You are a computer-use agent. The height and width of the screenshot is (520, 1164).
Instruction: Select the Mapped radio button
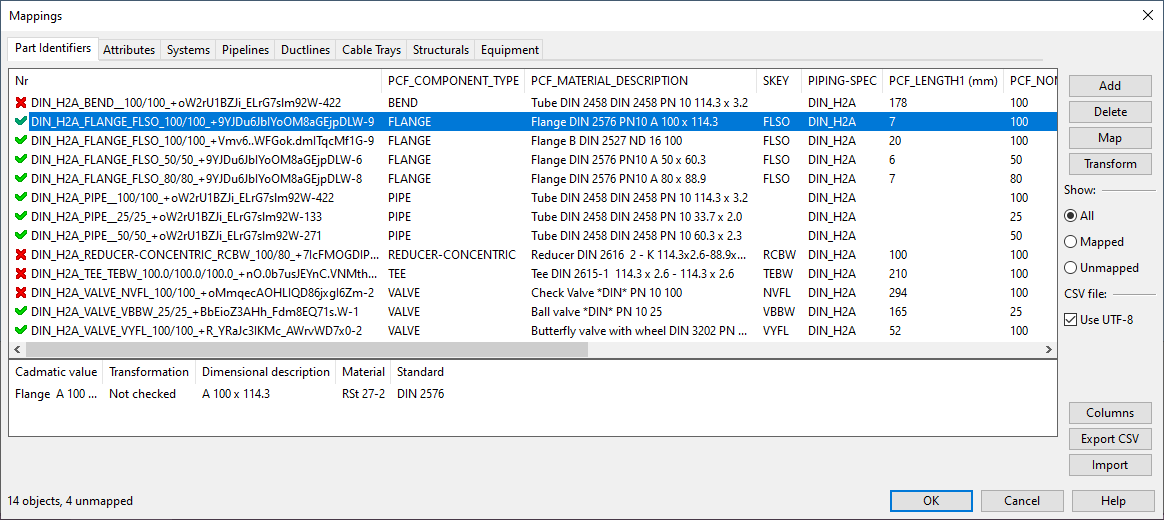tap(1071, 242)
